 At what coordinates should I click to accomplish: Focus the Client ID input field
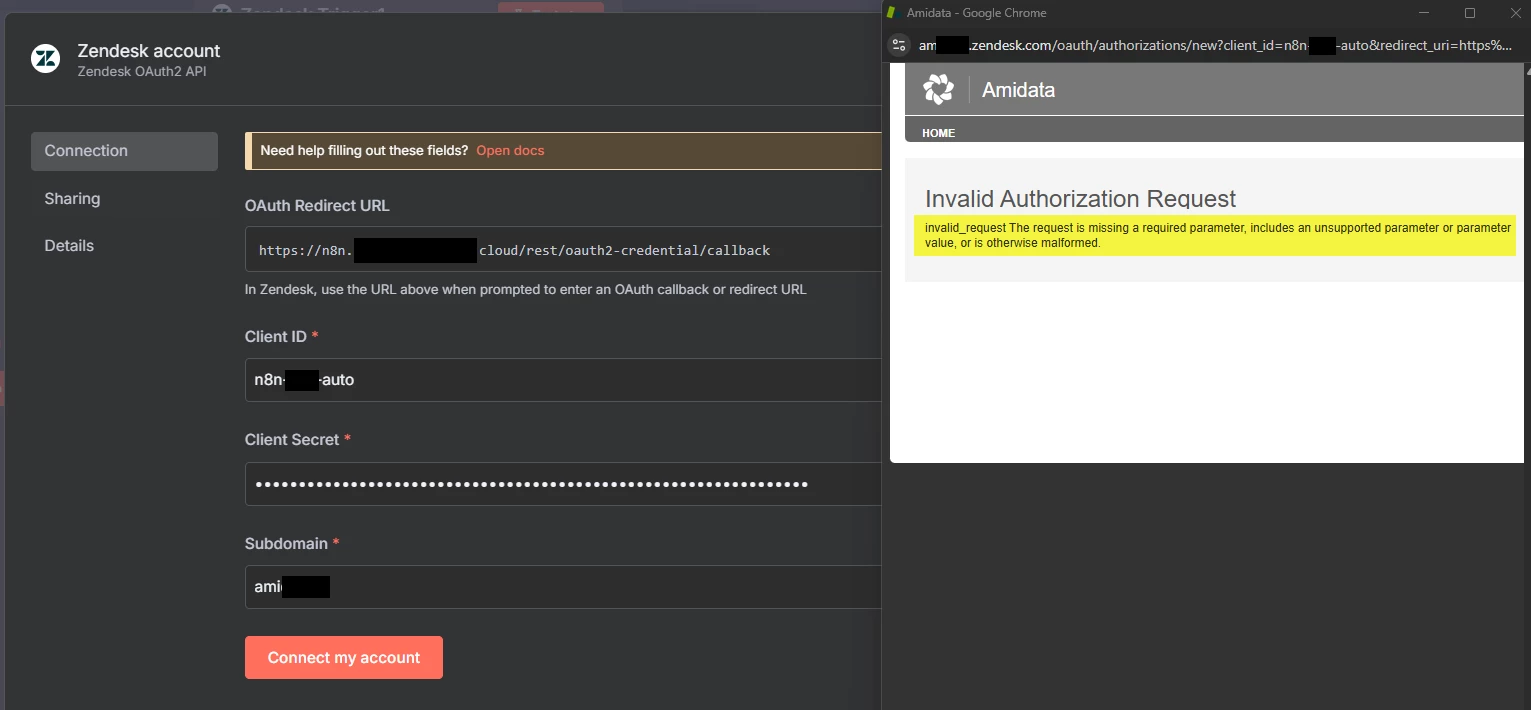click(563, 380)
